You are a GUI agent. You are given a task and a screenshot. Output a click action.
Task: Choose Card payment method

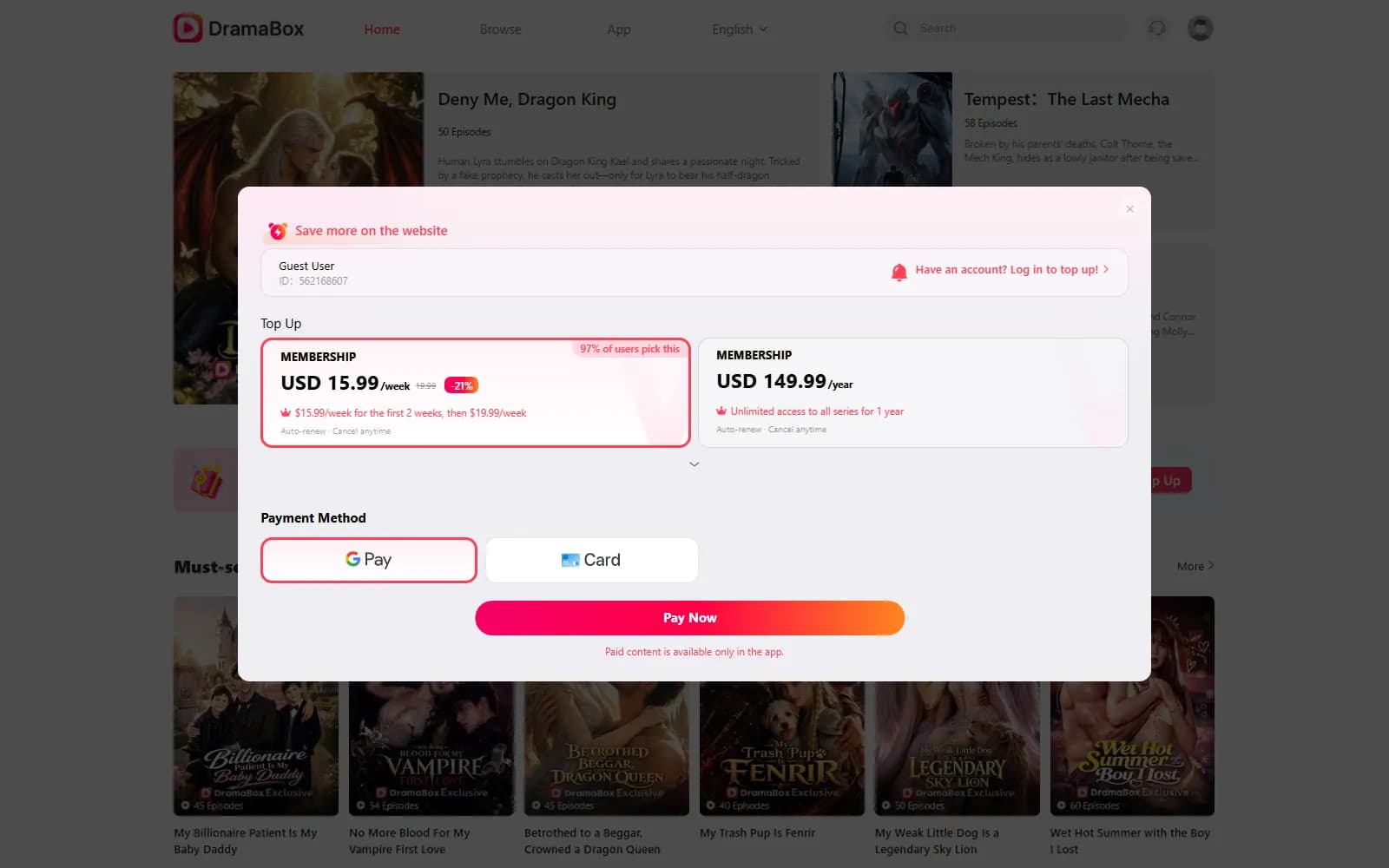tap(592, 560)
